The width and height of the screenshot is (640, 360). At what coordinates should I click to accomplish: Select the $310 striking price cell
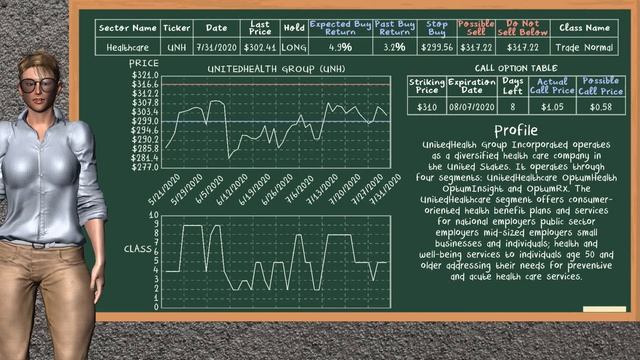click(x=427, y=107)
